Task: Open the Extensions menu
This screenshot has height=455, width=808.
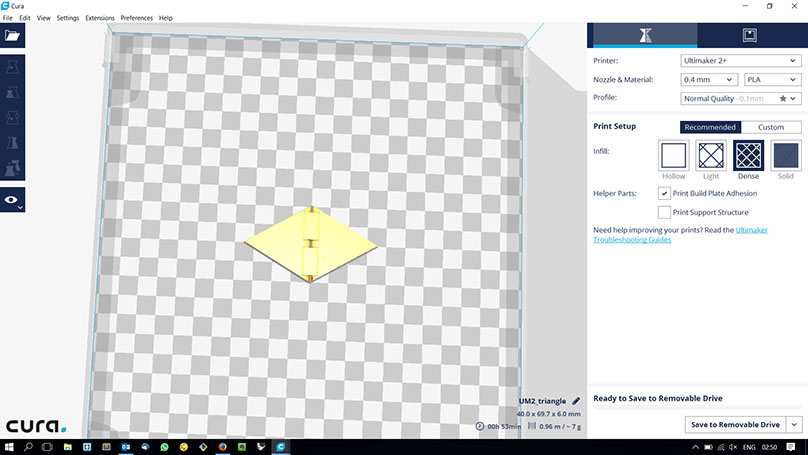Action: tap(99, 18)
